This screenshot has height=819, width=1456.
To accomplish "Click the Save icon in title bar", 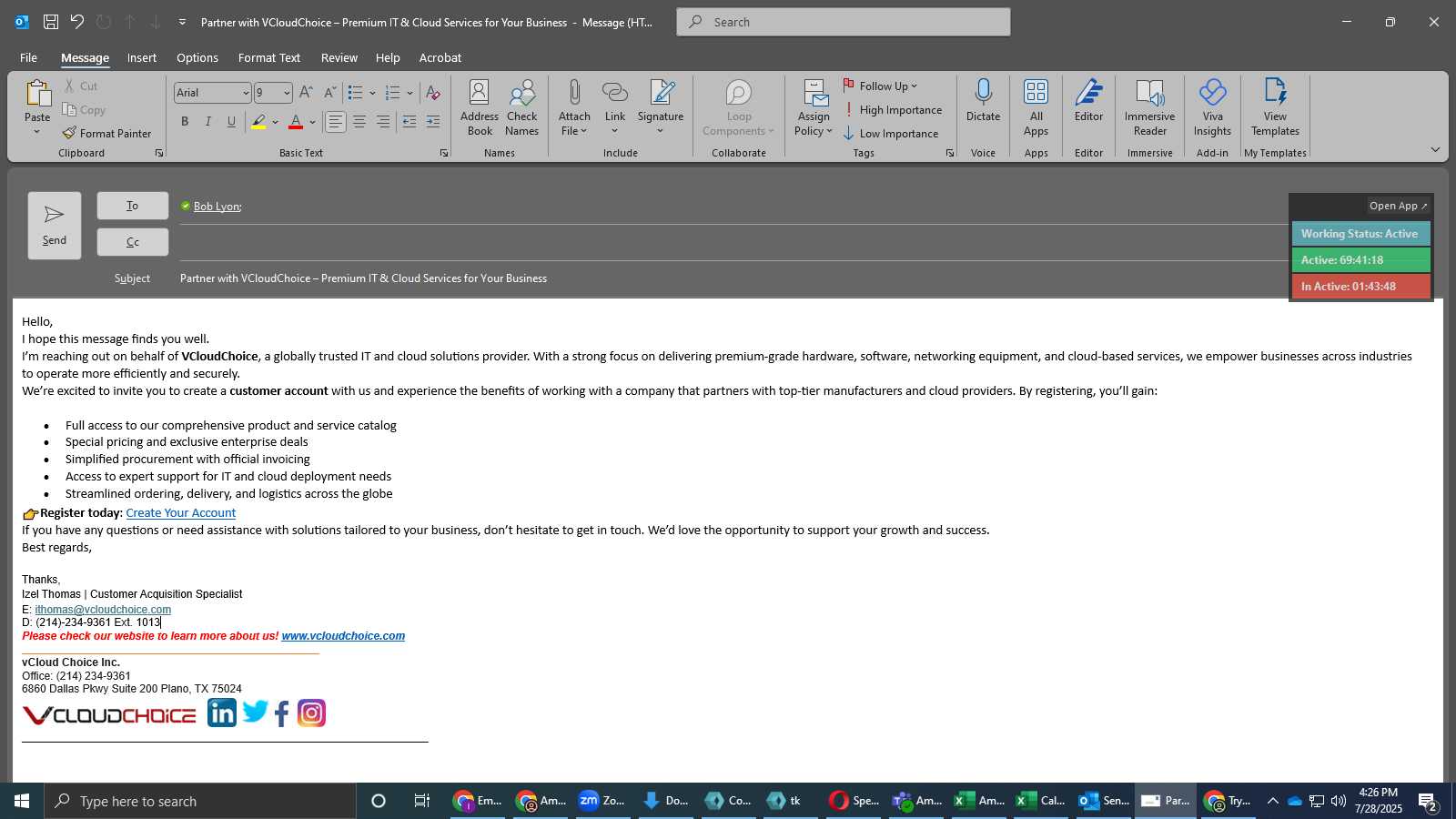I will [x=51, y=22].
